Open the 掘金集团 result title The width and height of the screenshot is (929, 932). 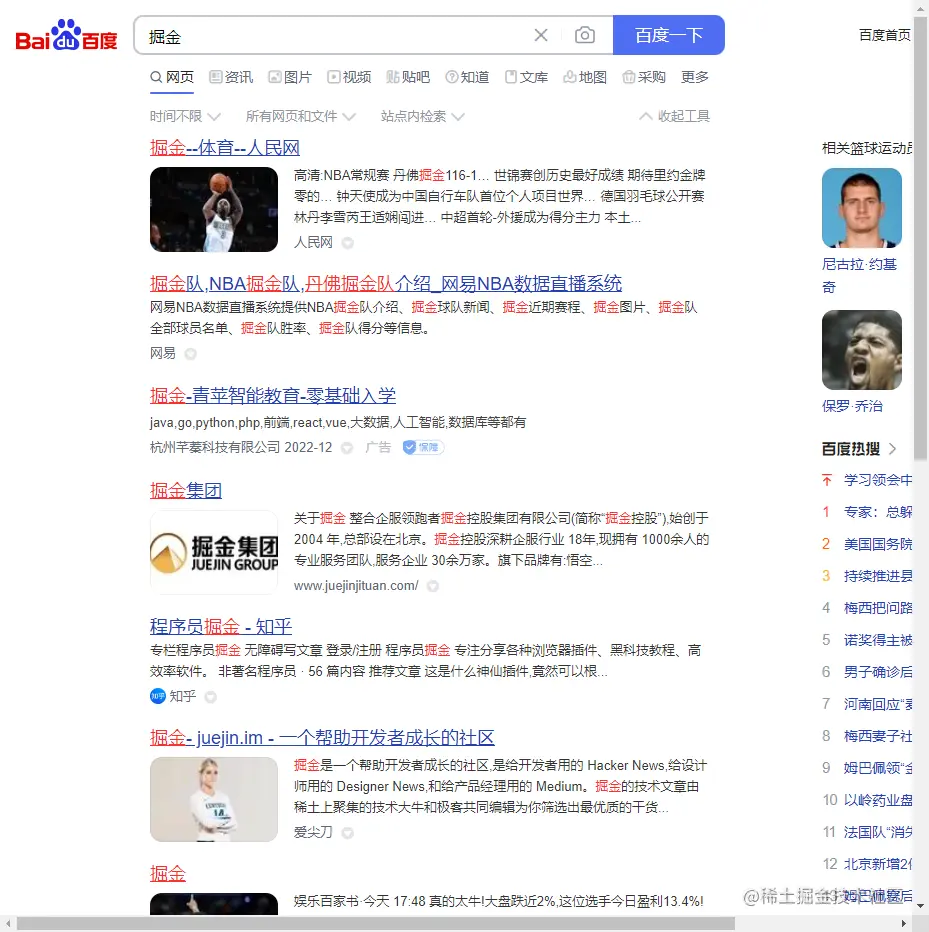[186, 490]
